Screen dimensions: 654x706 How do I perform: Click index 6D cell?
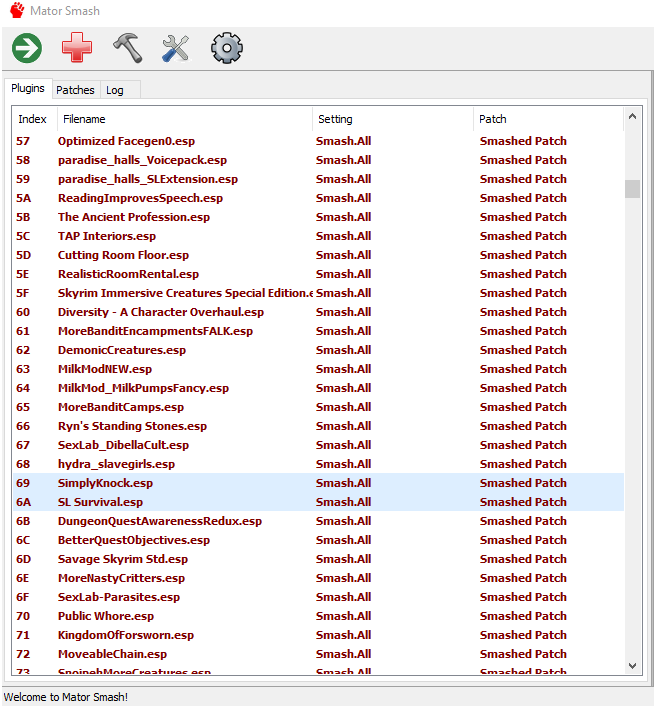[x=23, y=559]
